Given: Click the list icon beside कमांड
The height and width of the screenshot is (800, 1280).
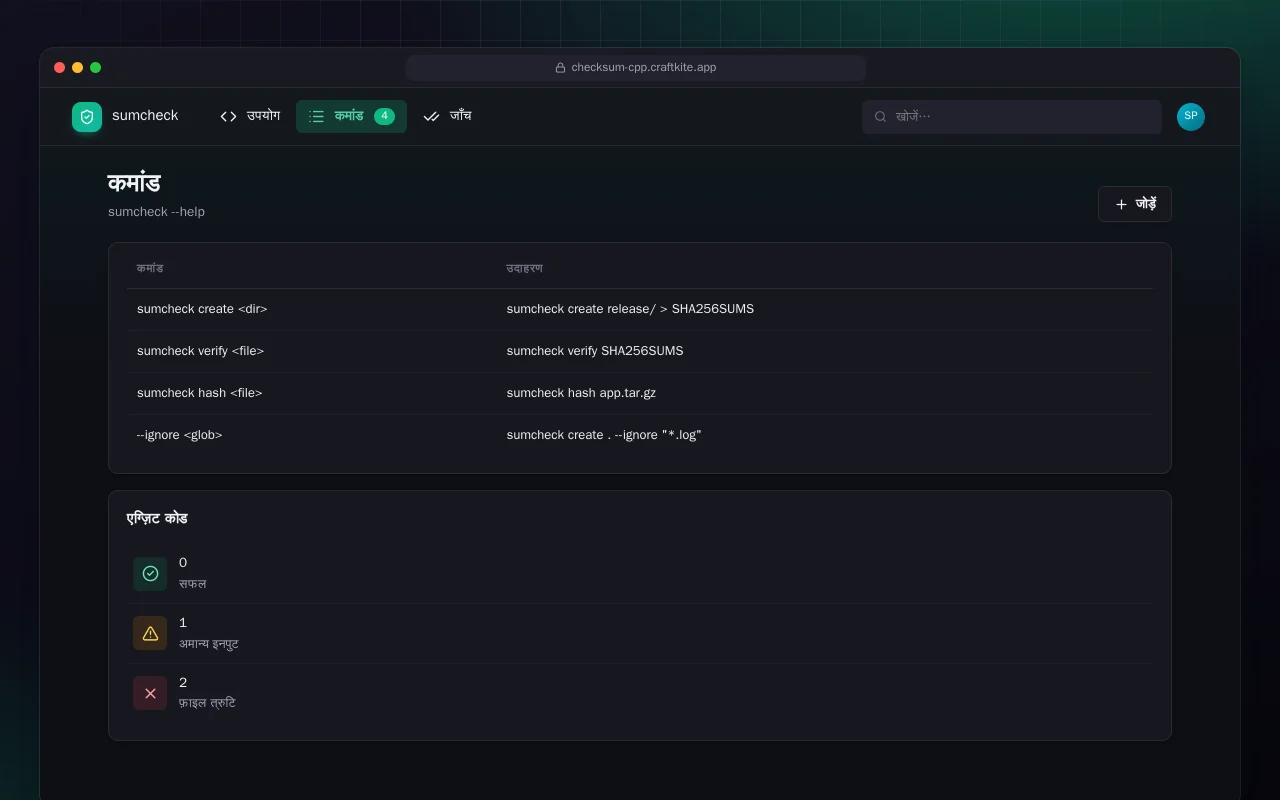Looking at the screenshot, I should (317, 116).
